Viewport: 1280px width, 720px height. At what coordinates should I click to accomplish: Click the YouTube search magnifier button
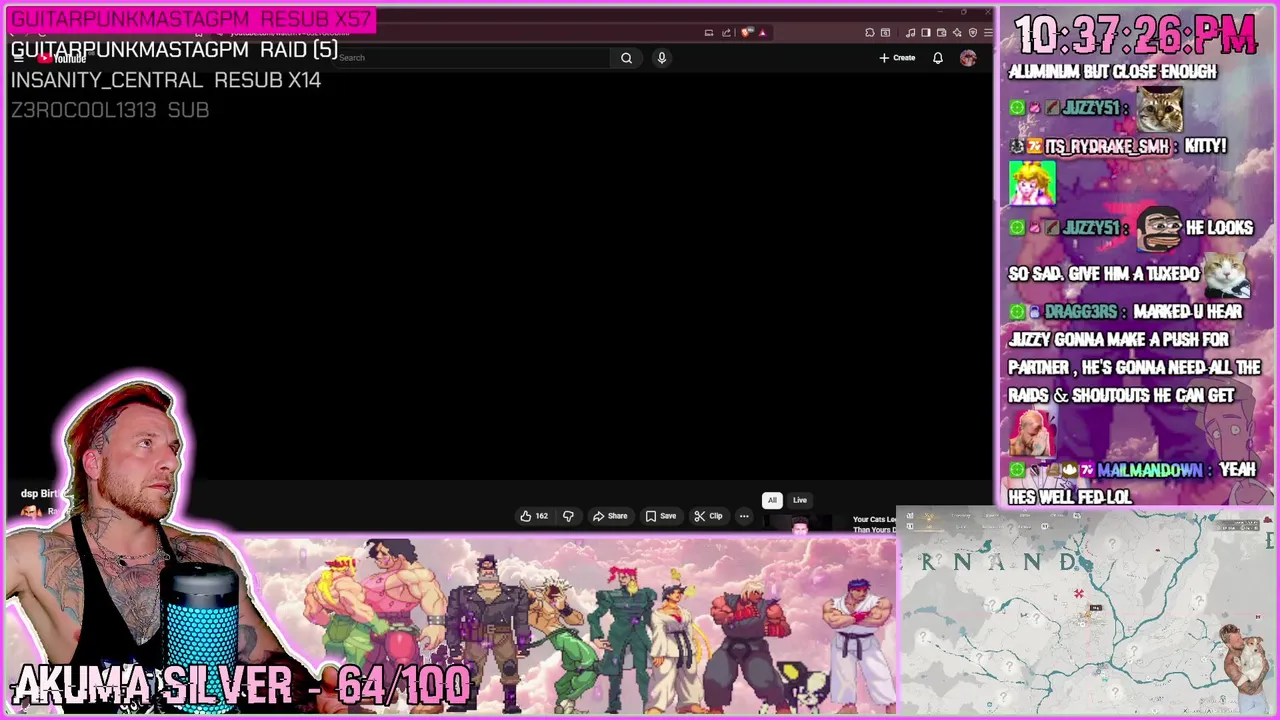(626, 58)
